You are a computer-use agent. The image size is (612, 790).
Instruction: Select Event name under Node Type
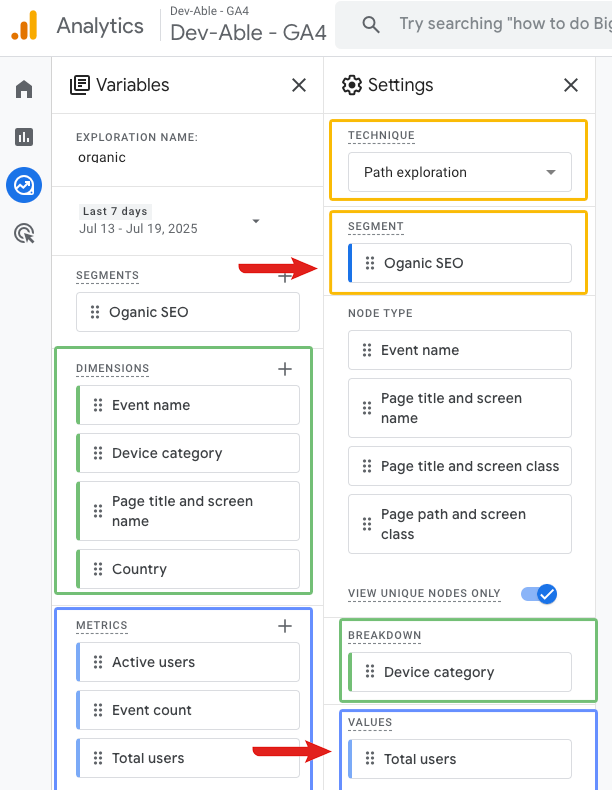click(459, 350)
